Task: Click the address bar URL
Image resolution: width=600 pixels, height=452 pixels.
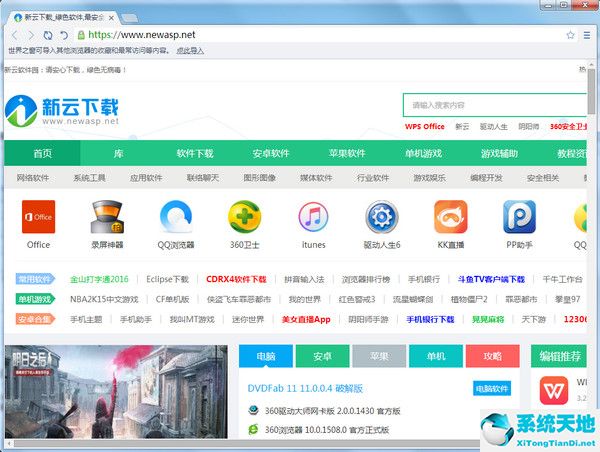Action: coord(142,35)
